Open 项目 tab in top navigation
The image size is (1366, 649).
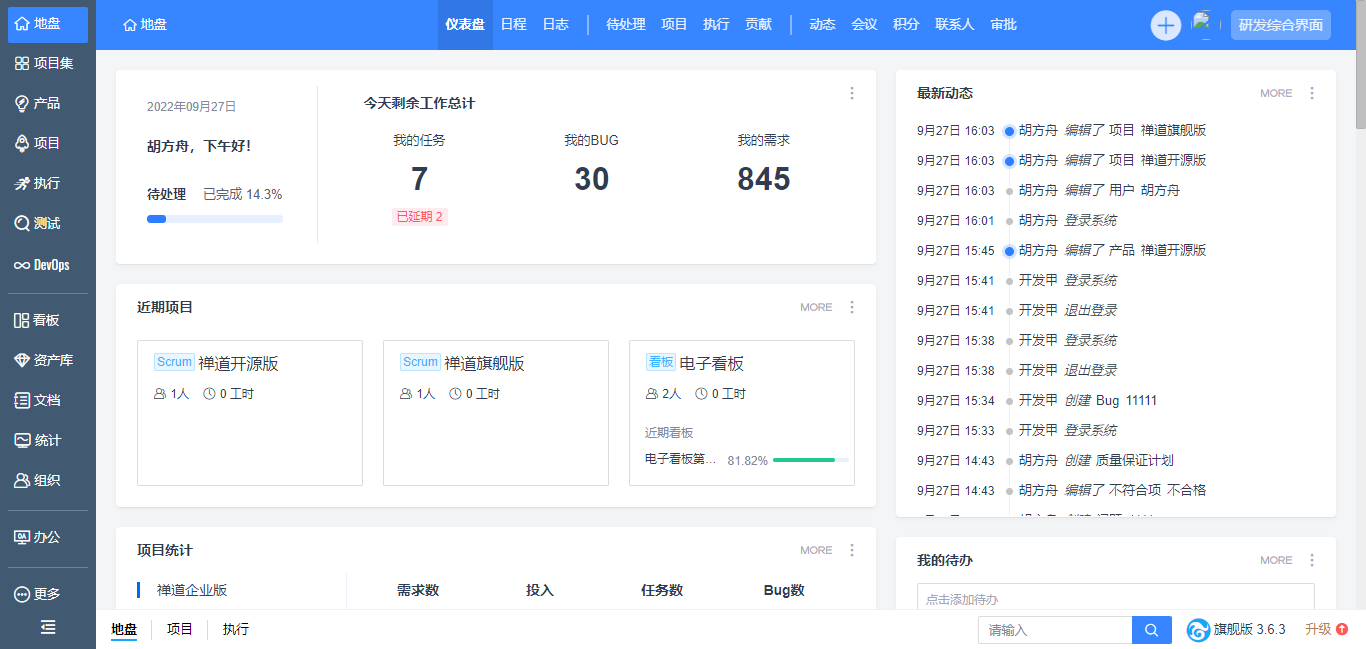675,25
